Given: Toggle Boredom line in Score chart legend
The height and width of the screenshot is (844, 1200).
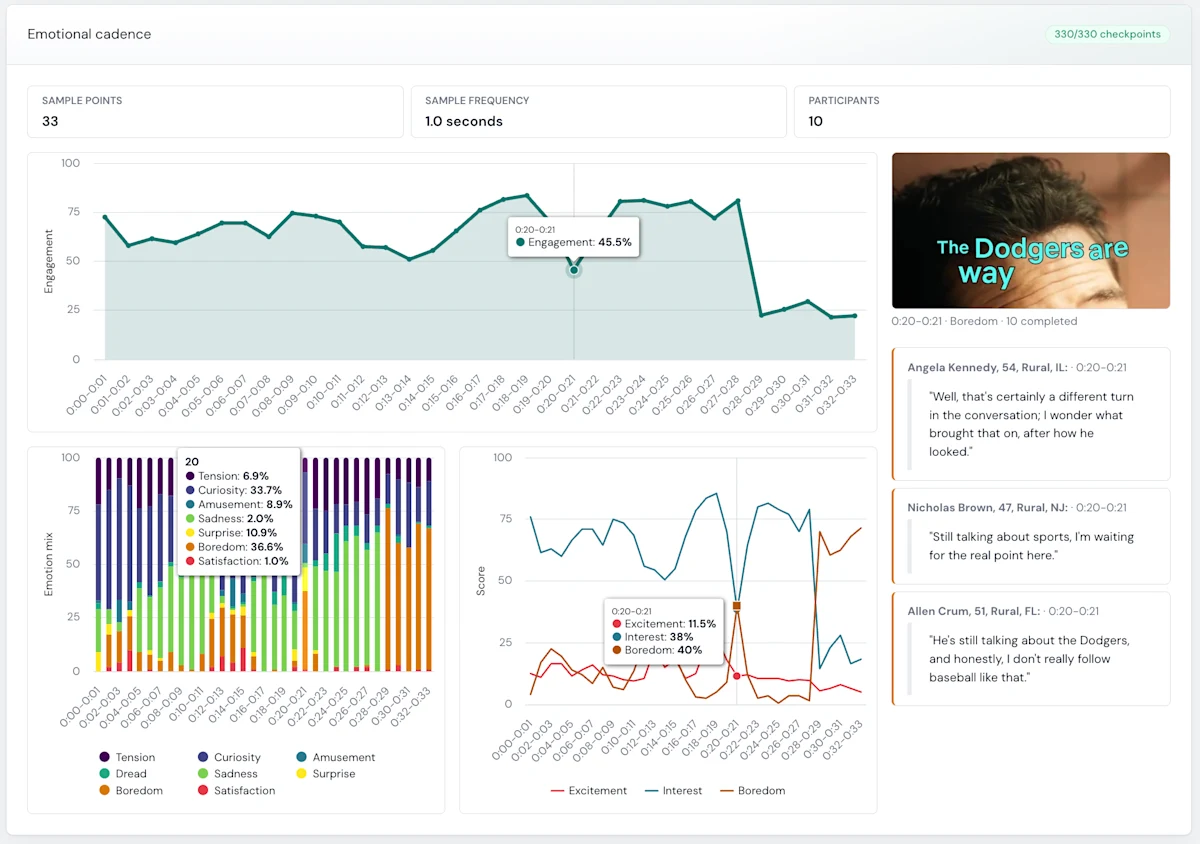Looking at the screenshot, I should pos(752,790).
